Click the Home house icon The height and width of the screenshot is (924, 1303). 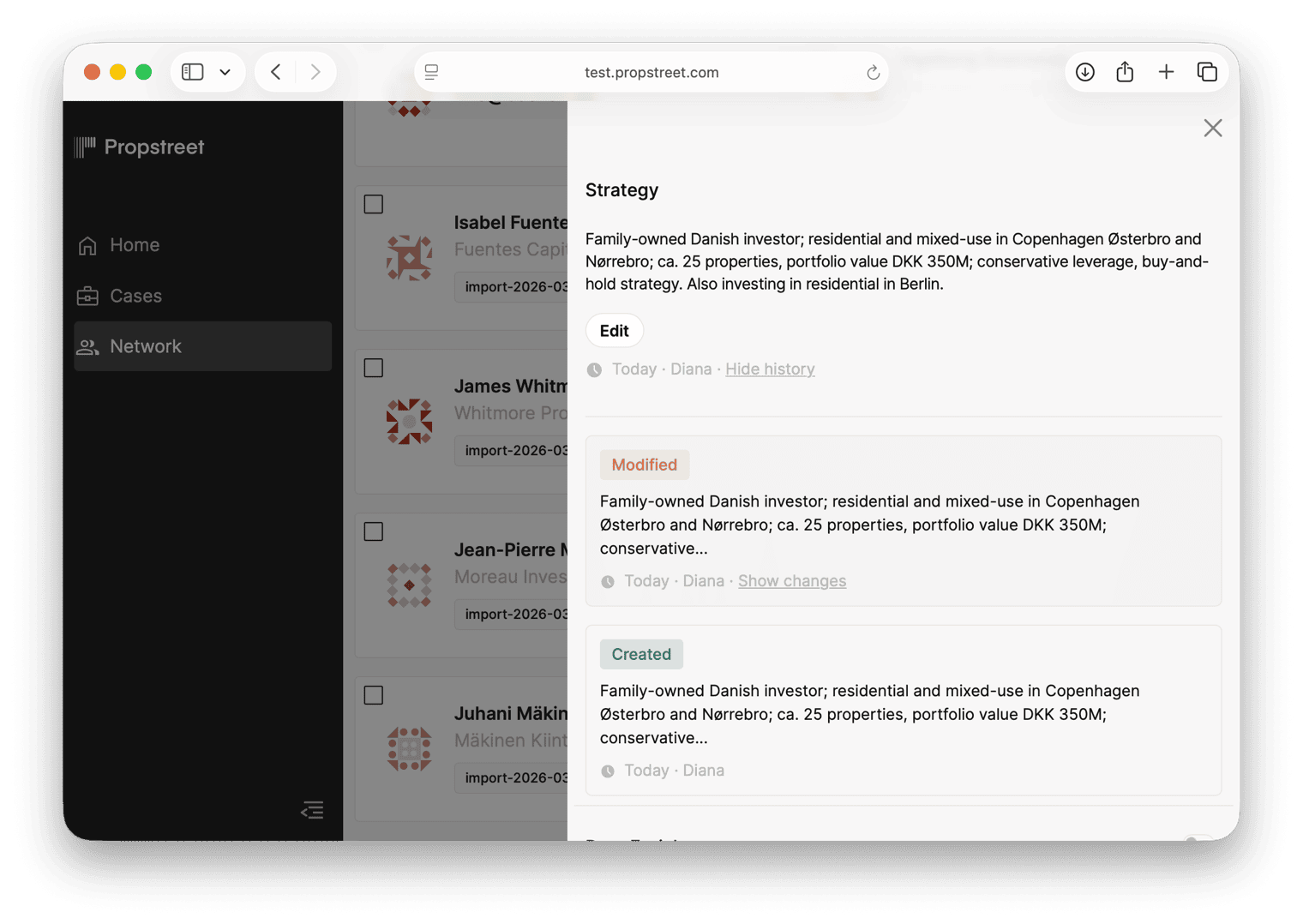click(87, 246)
